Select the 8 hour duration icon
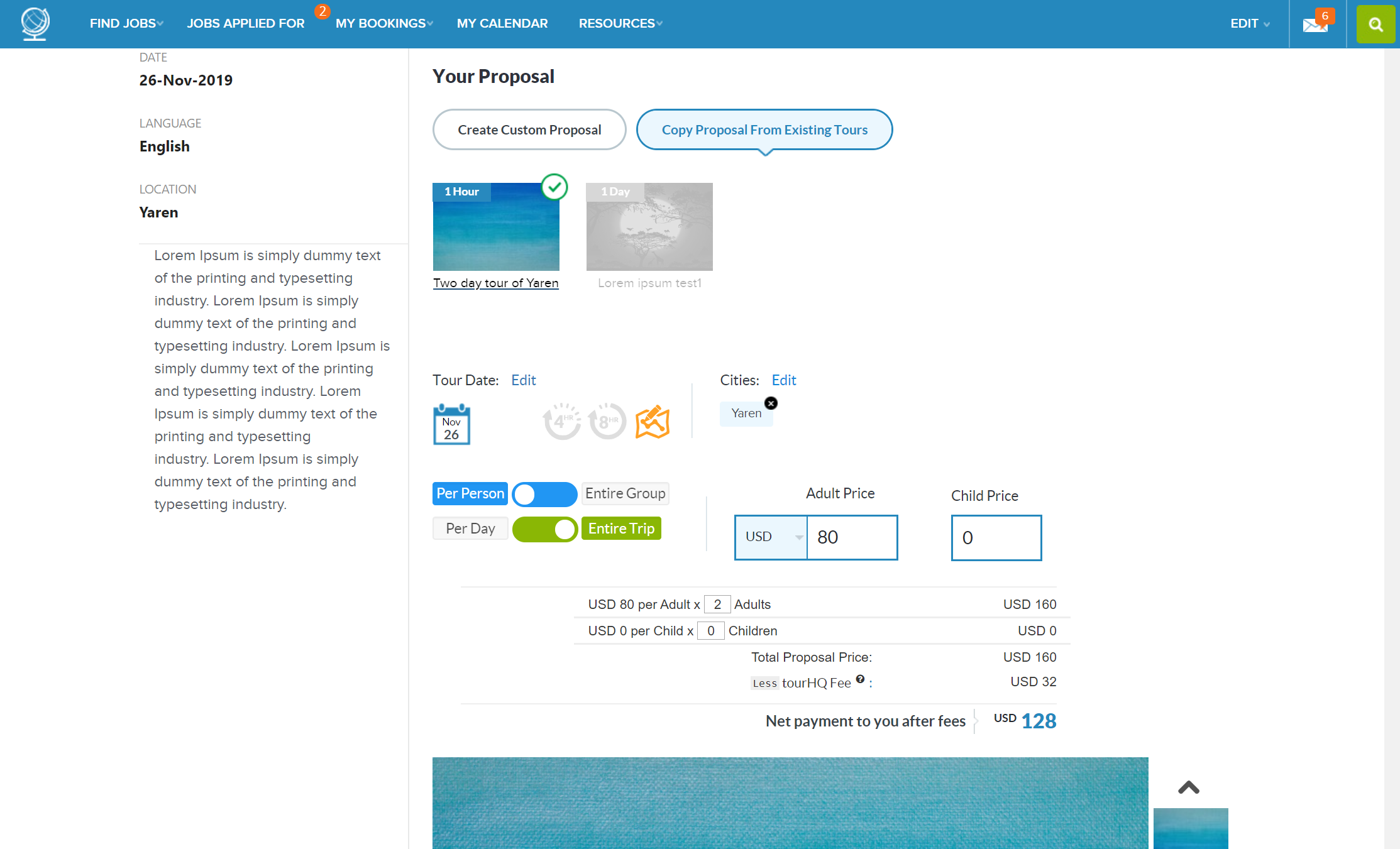Screen dimensions: 1400x849 (607, 421)
